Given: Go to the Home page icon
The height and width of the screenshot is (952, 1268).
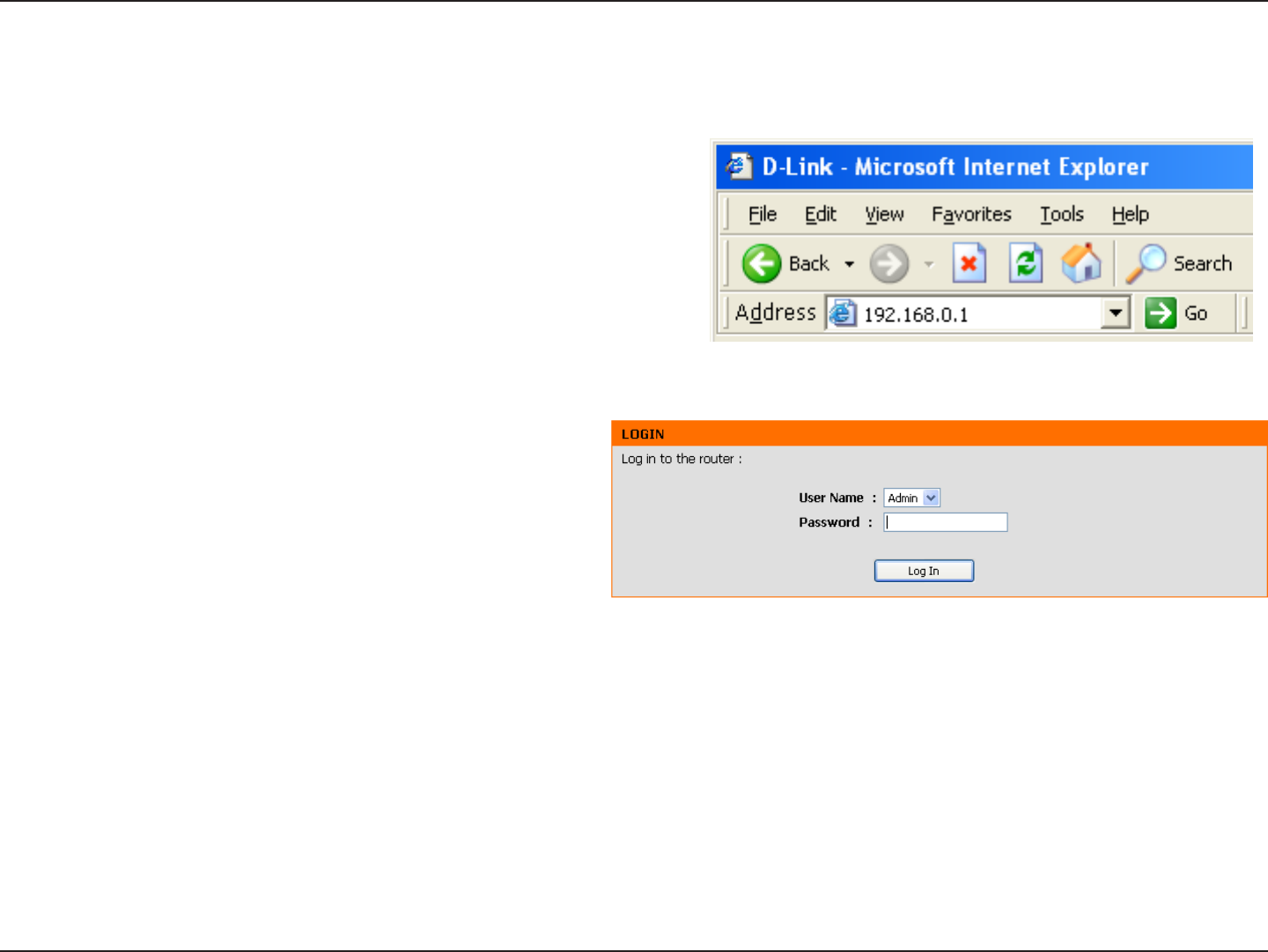Looking at the screenshot, I should tap(1081, 262).
